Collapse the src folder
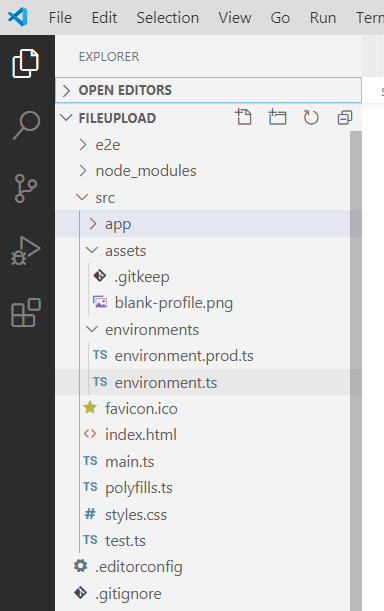 82,197
